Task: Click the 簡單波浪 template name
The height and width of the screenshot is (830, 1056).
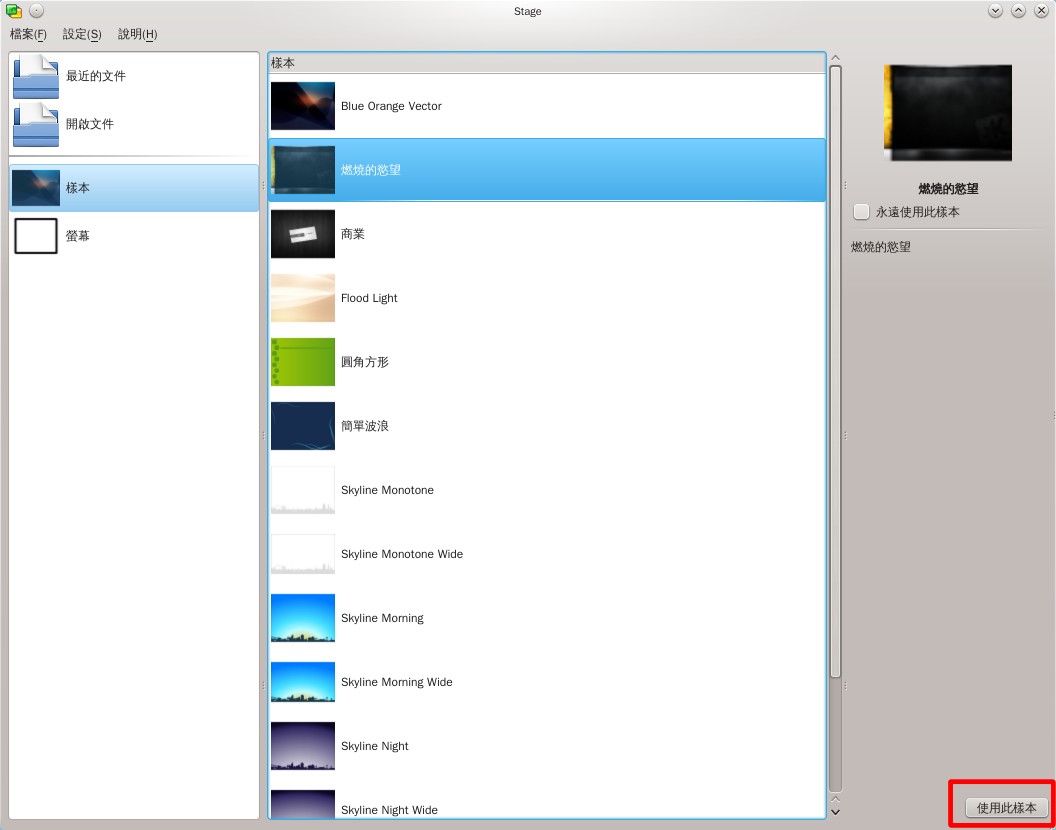Action: pyautogui.click(x=365, y=426)
